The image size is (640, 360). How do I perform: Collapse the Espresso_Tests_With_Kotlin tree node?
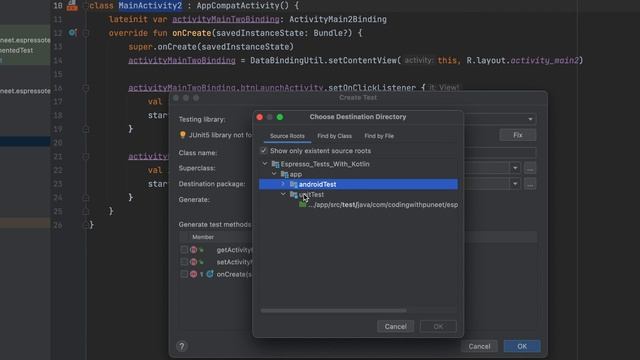pos(265,164)
